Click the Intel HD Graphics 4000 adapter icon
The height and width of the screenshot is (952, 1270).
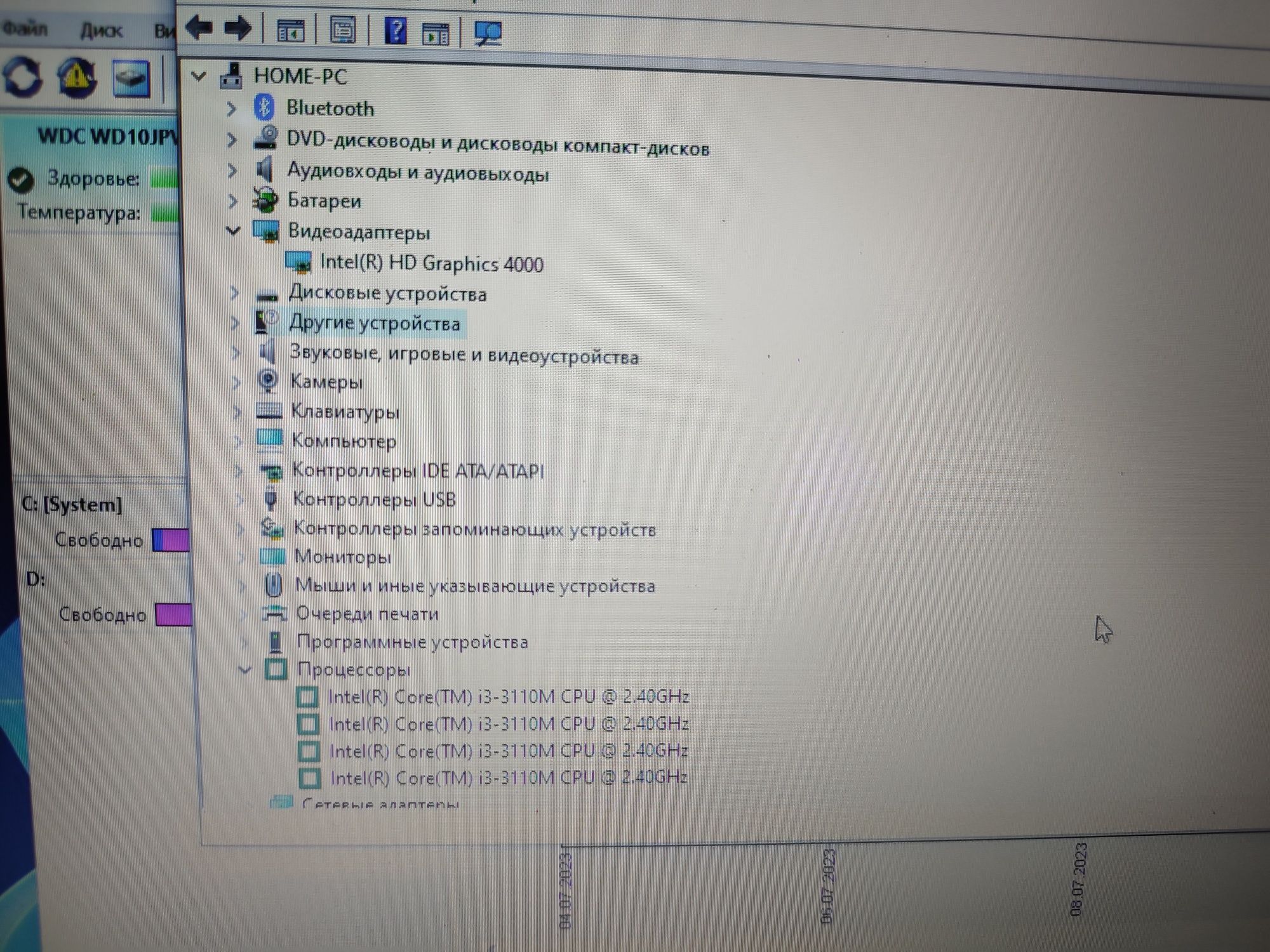click(298, 261)
